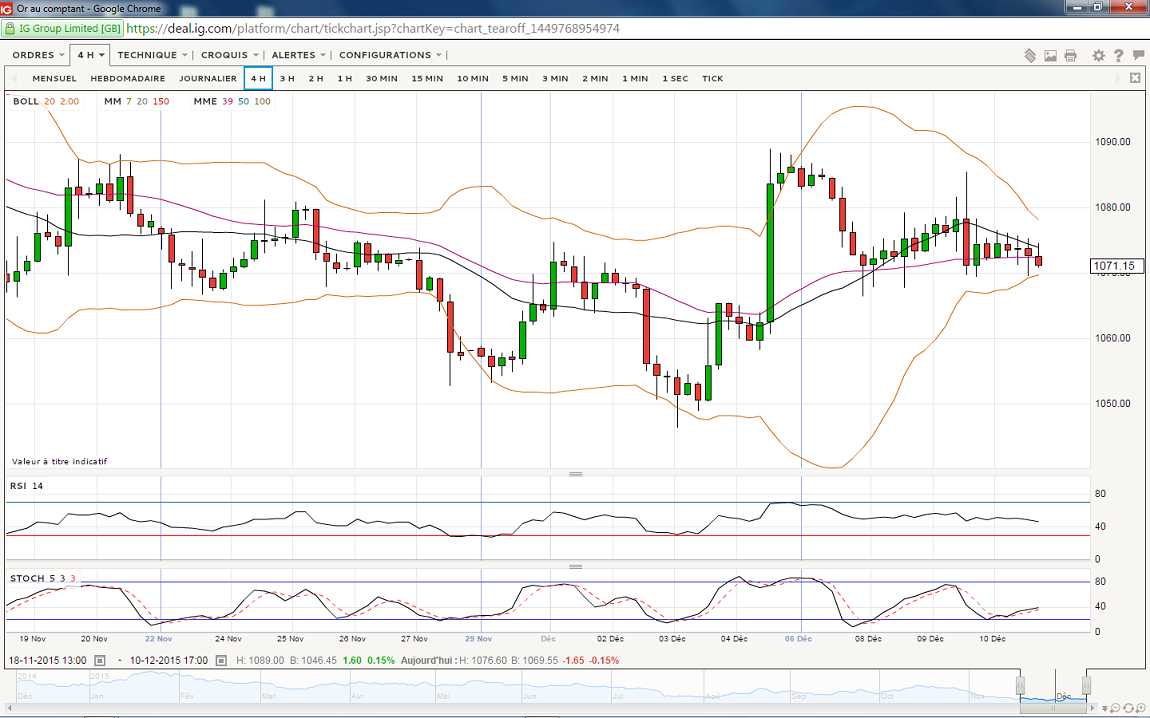Click the divider handle between price chart and RSI
This screenshot has width=1150, height=718.
tap(575, 473)
